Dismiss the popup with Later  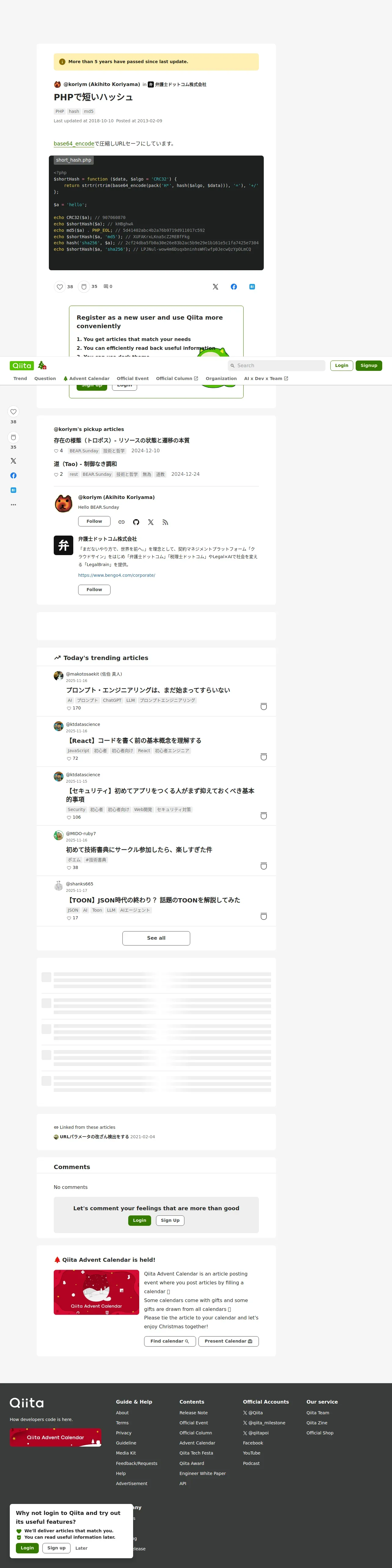pyautogui.click(x=81, y=1548)
